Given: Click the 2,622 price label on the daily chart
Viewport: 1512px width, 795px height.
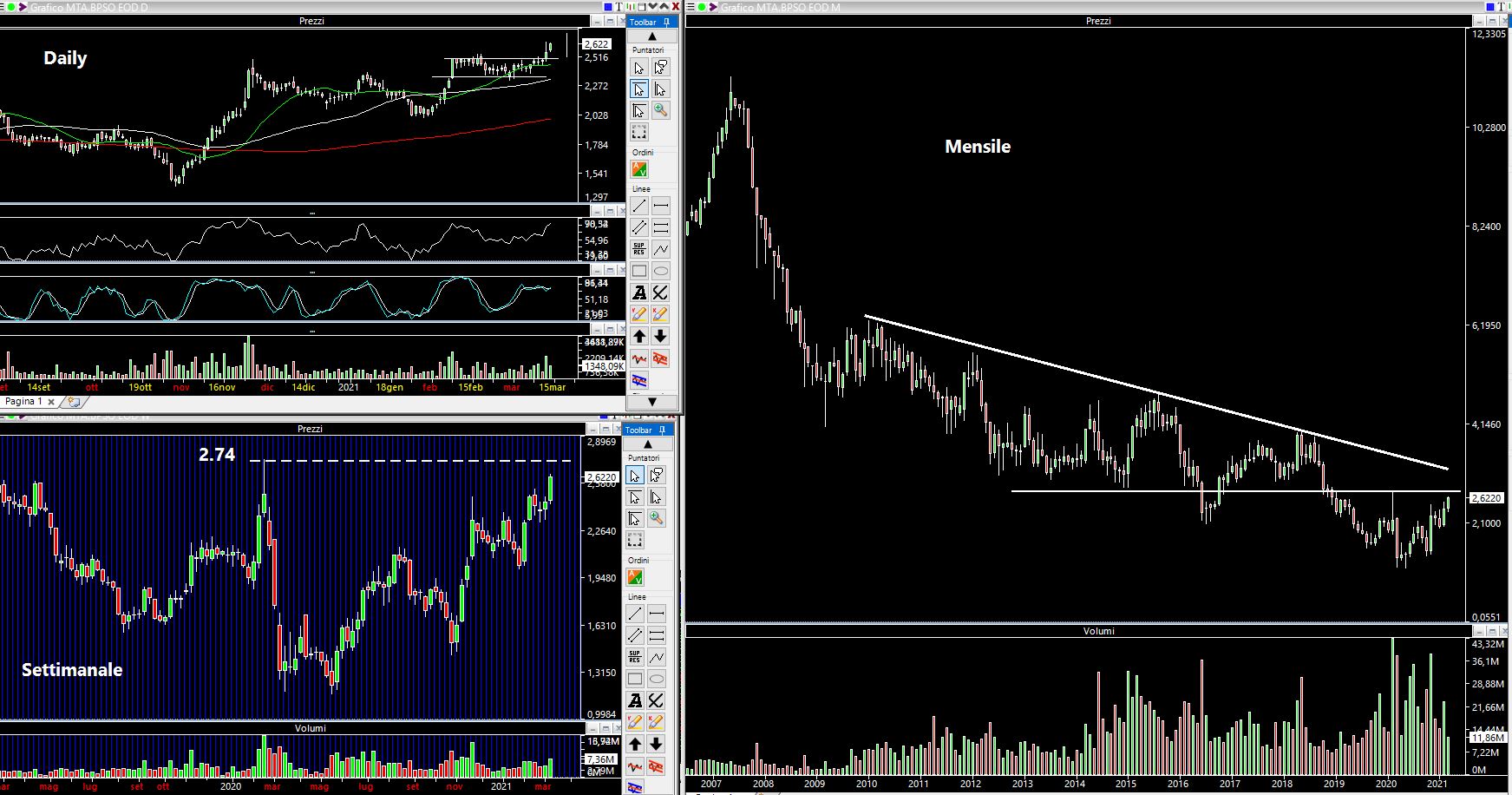Looking at the screenshot, I should (596, 44).
